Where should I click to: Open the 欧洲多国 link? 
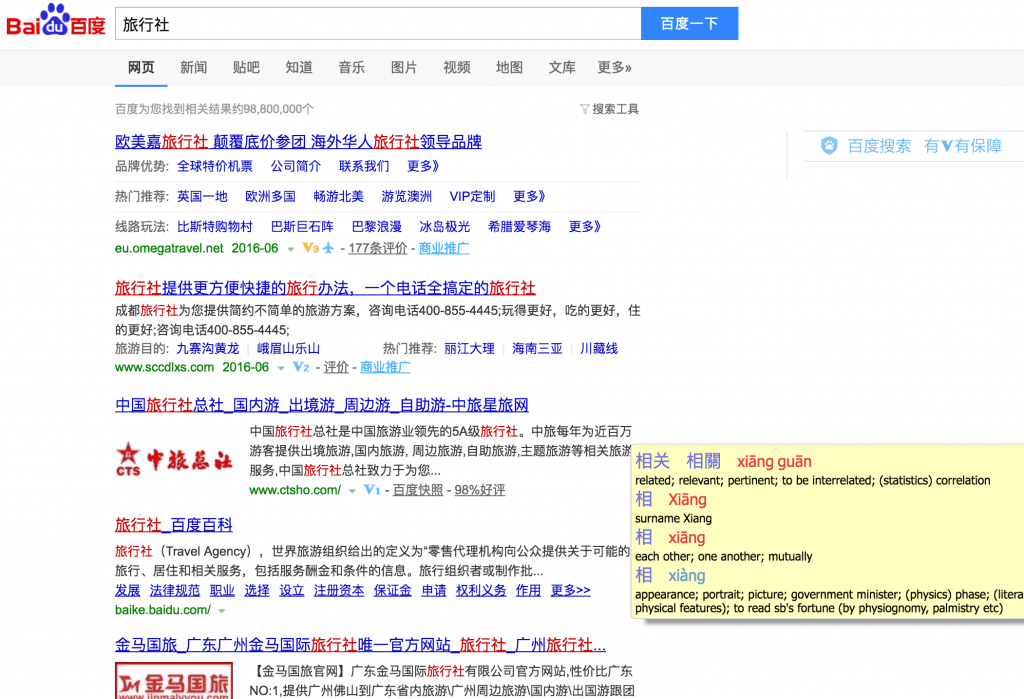tap(270, 196)
